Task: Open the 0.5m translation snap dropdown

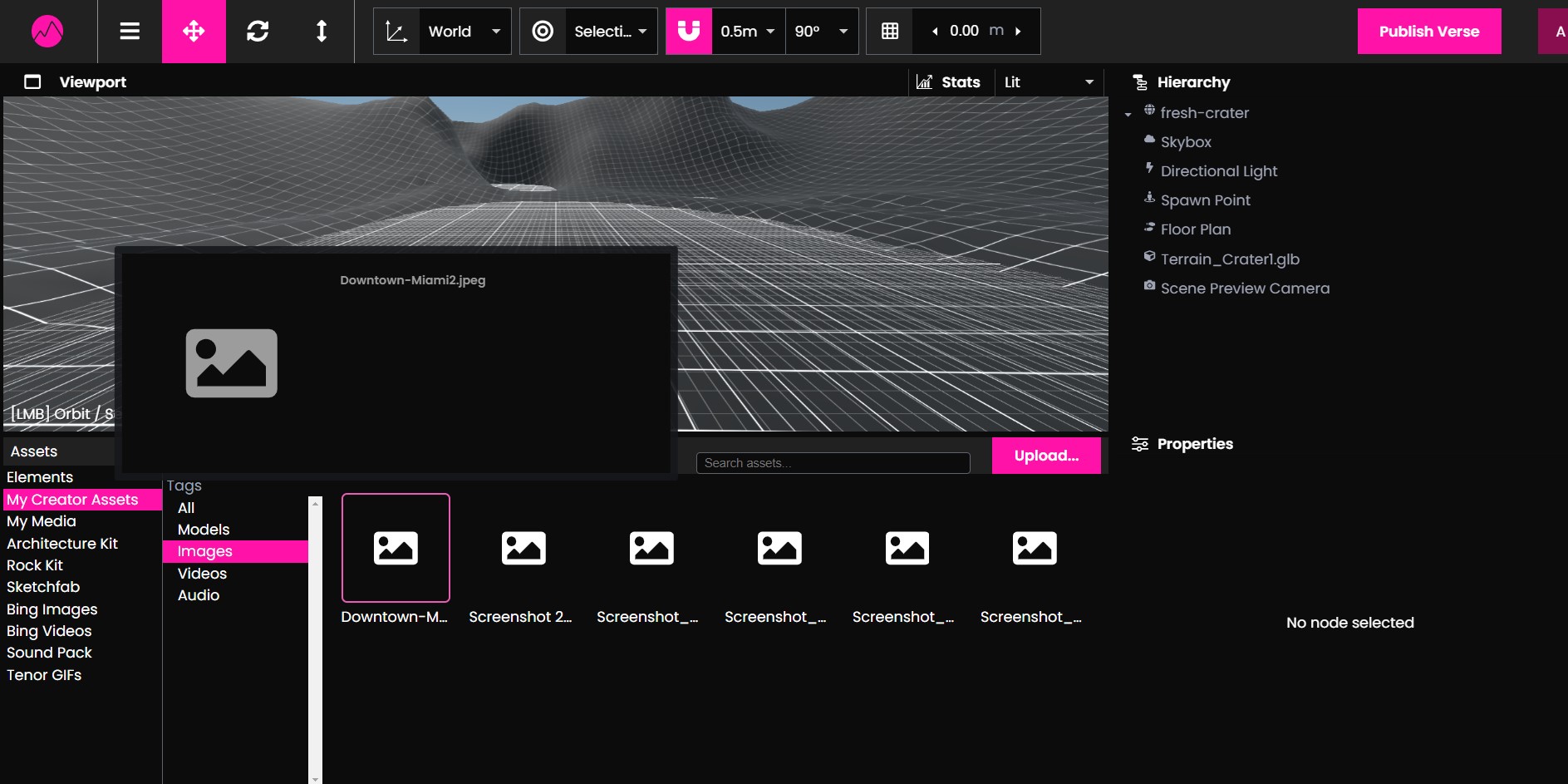Action: [x=748, y=32]
